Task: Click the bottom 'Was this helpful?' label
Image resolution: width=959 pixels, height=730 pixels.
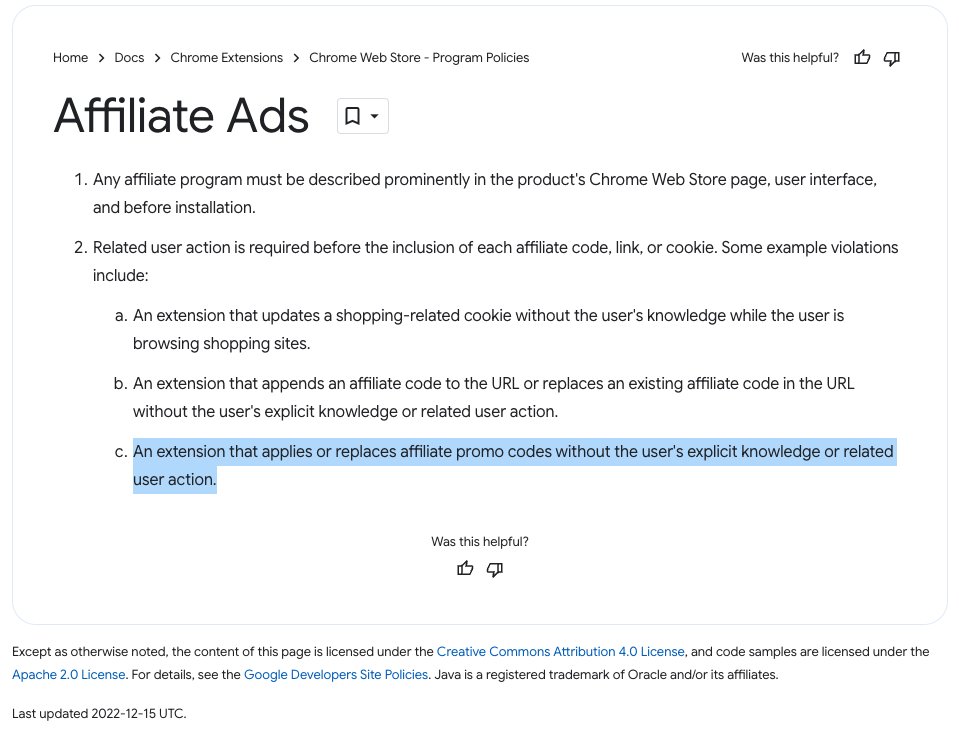Action: [480, 542]
